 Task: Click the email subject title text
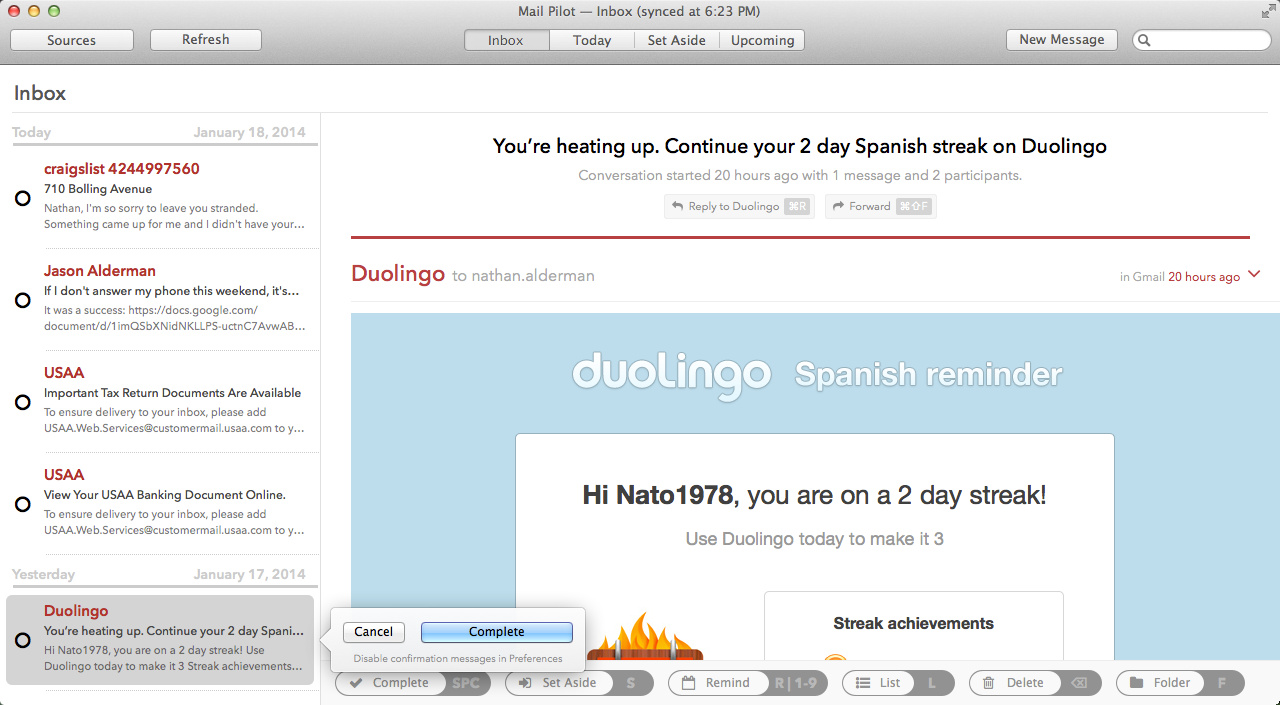click(x=800, y=146)
